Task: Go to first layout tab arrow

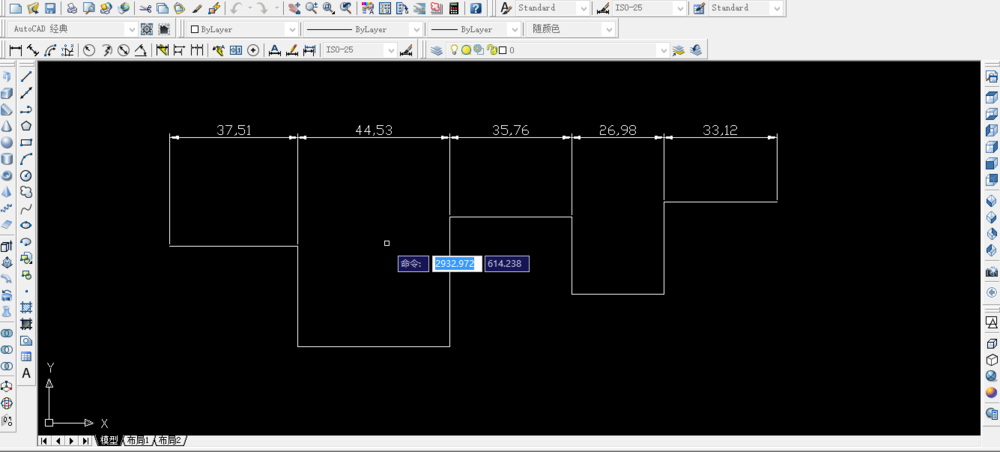Action: click(x=45, y=441)
